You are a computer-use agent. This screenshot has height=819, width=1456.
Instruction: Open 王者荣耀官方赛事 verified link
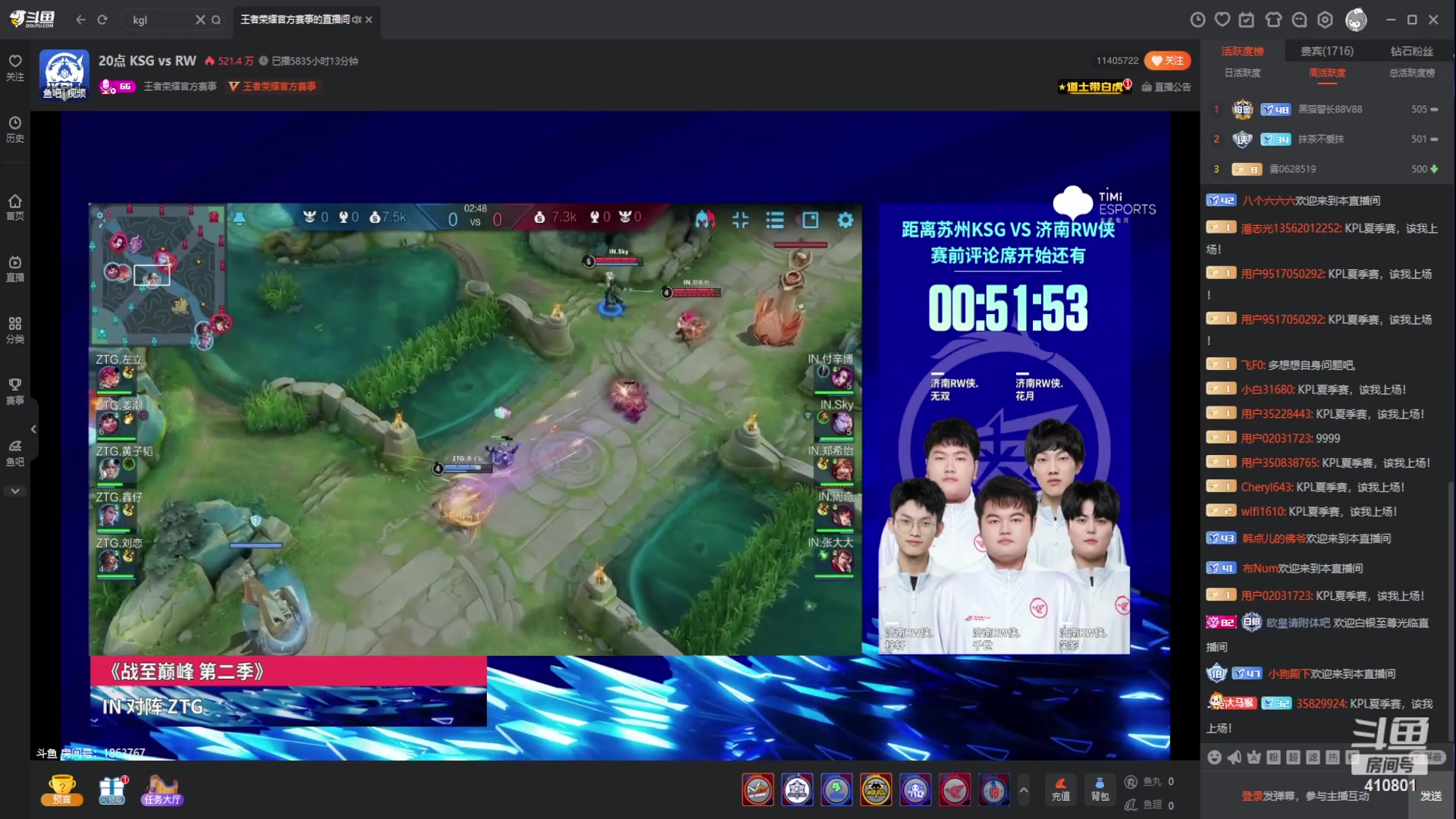tap(180, 86)
